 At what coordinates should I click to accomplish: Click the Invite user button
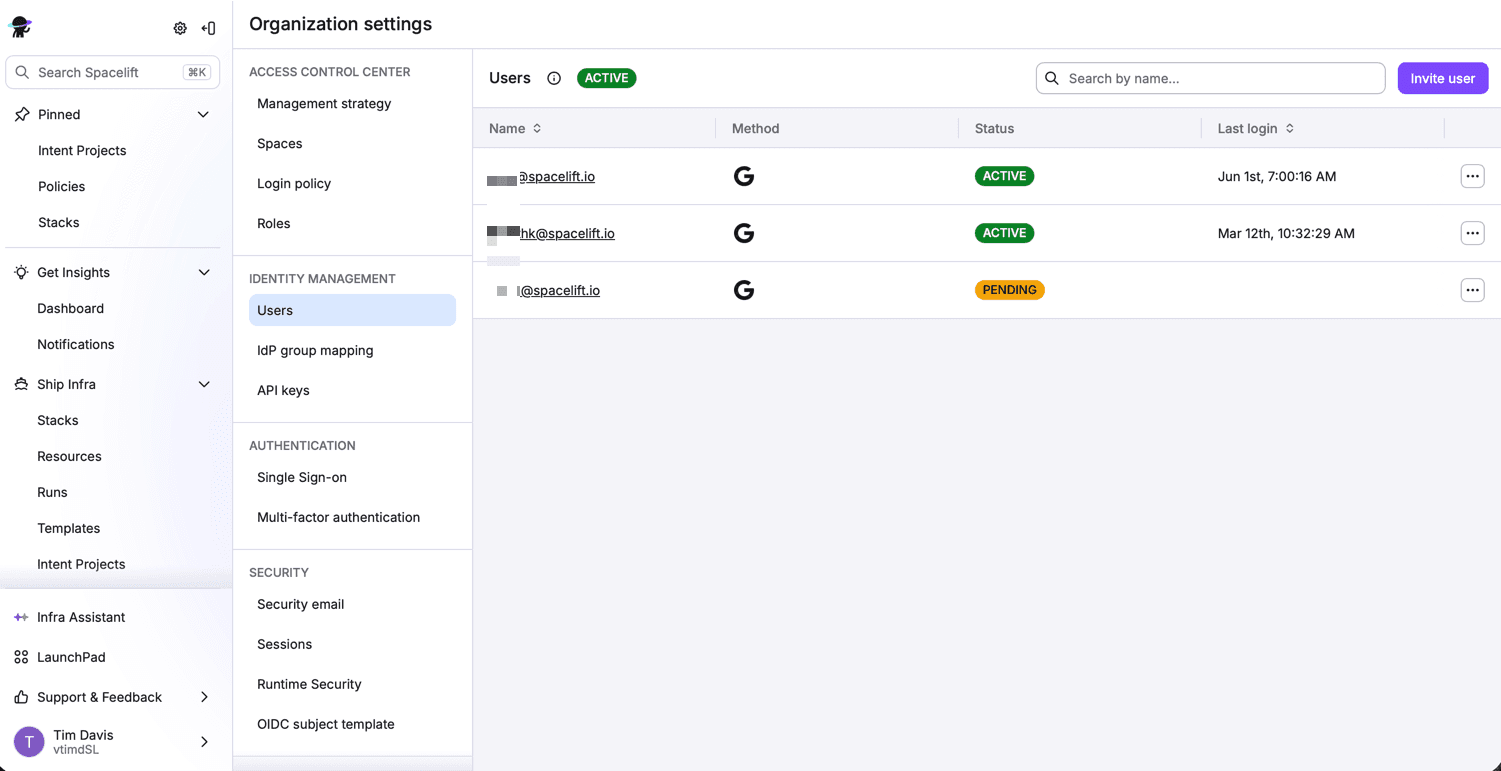[1442, 78]
